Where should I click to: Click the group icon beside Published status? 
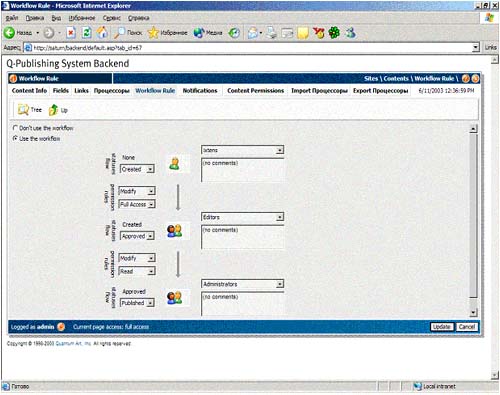coord(174,298)
